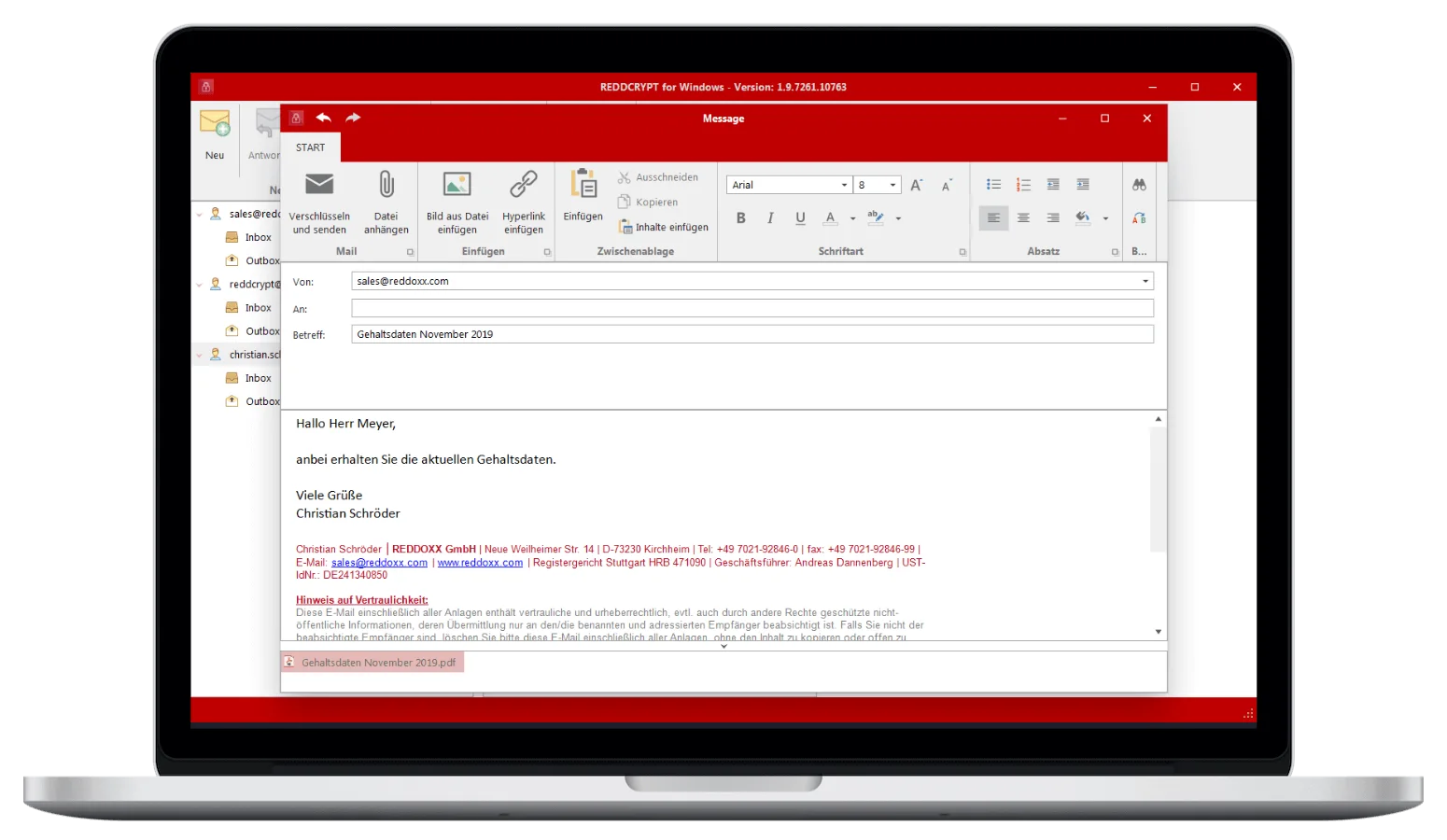This screenshot has height=840, width=1447.
Task: Toggle underline formatting
Action: click(x=800, y=218)
